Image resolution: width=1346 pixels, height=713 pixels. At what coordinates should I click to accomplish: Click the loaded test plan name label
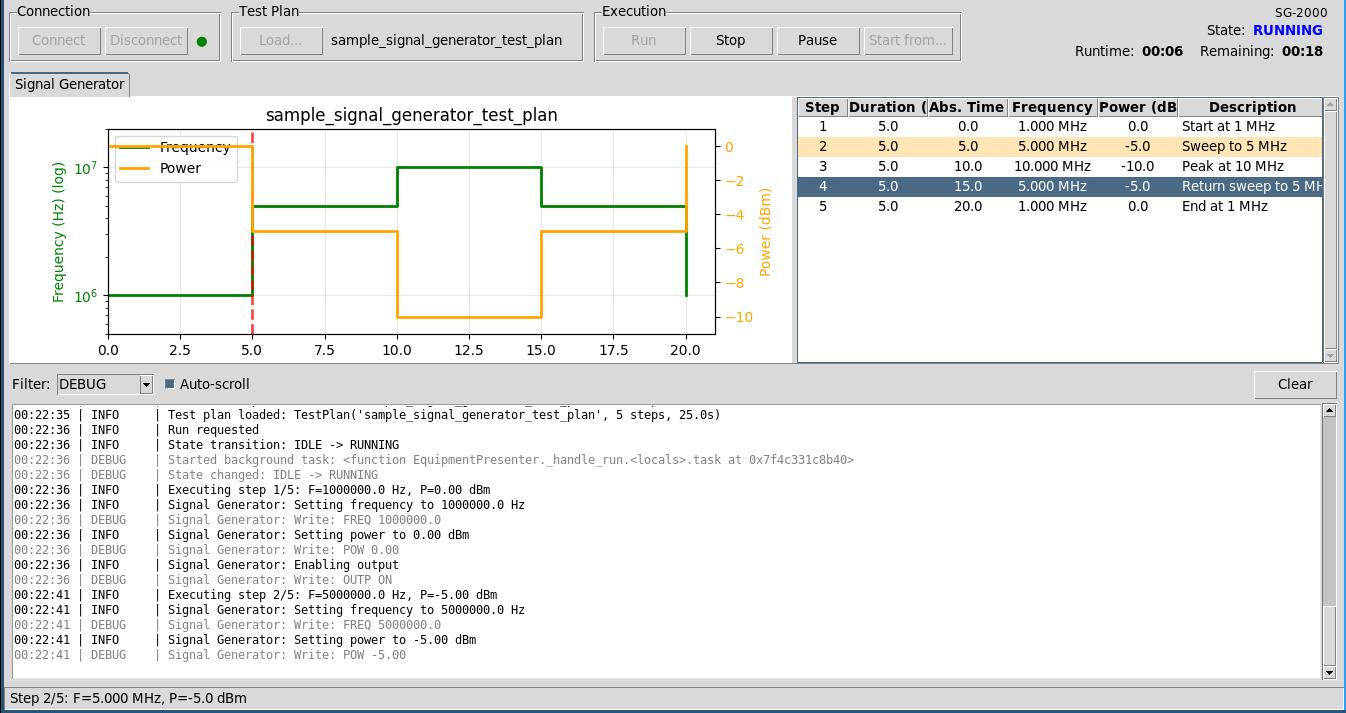446,41
